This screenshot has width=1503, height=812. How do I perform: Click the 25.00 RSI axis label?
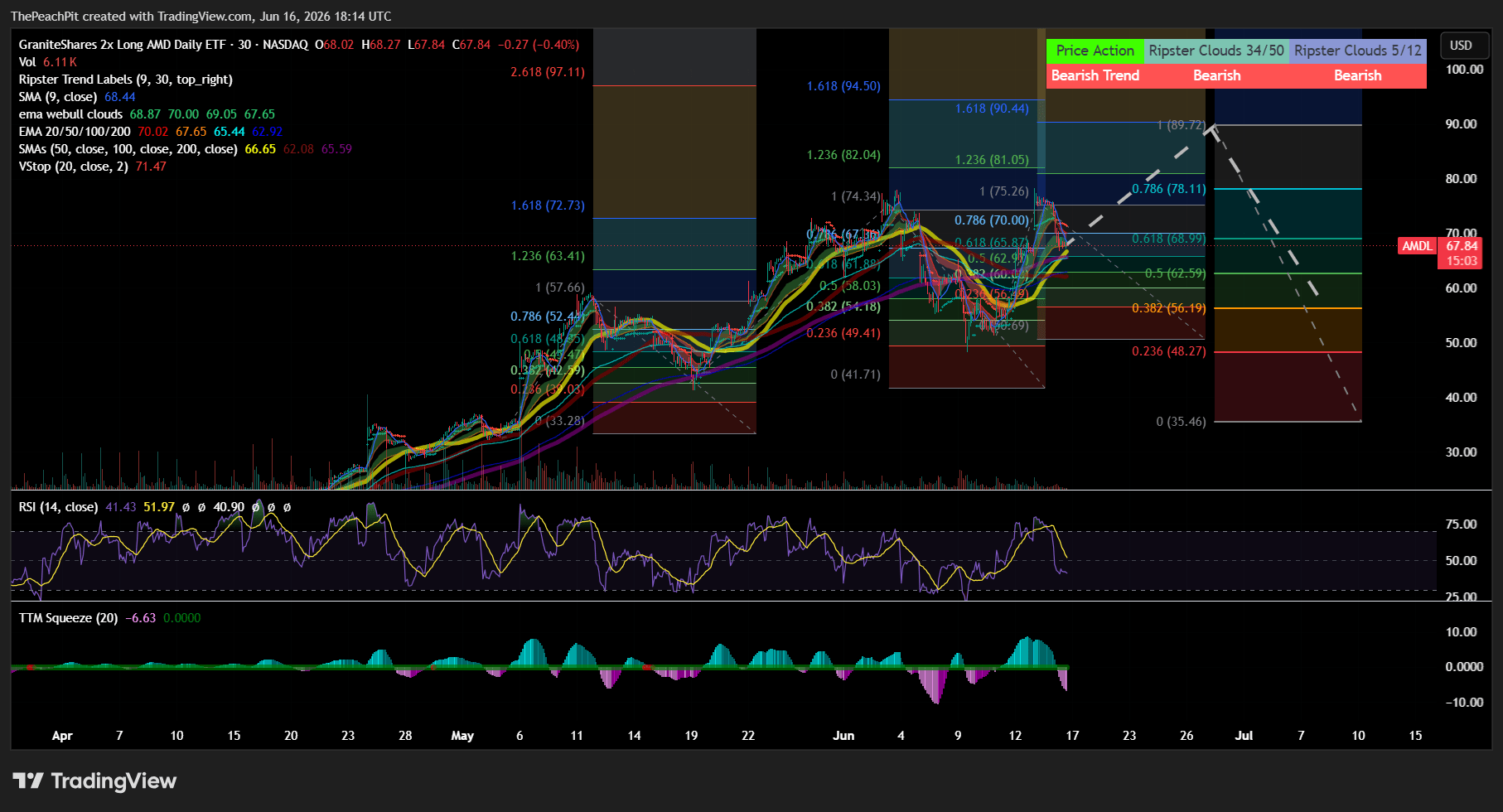pyautogui.click(x=1462, y=597)
